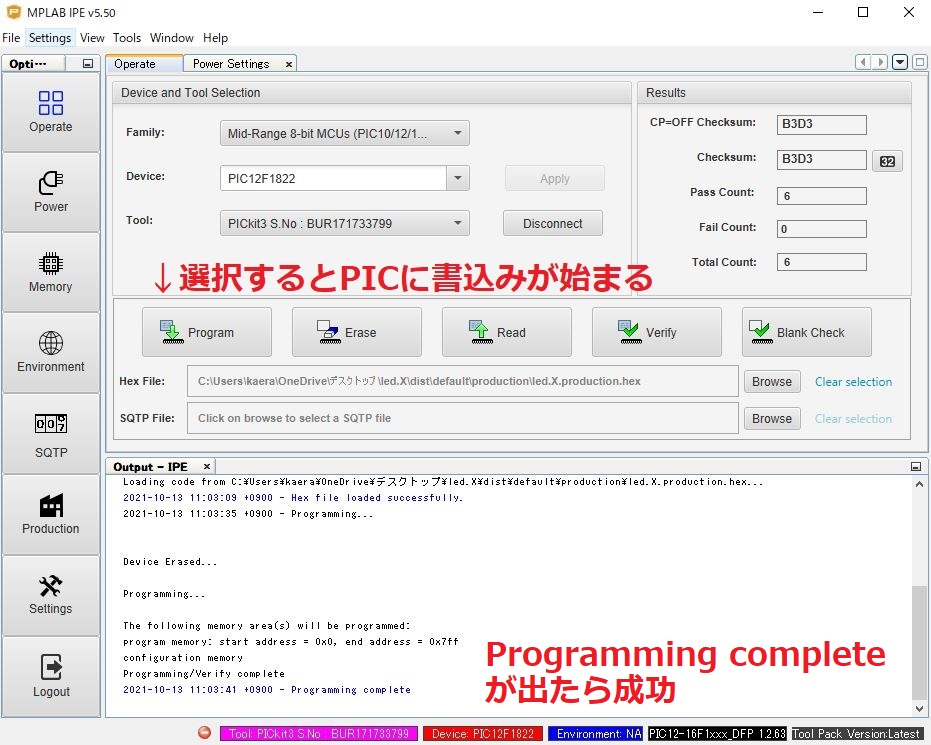Clear selection for the Hex file
Image resolution: width=931 pixels, height=745 pixels.
853,382
